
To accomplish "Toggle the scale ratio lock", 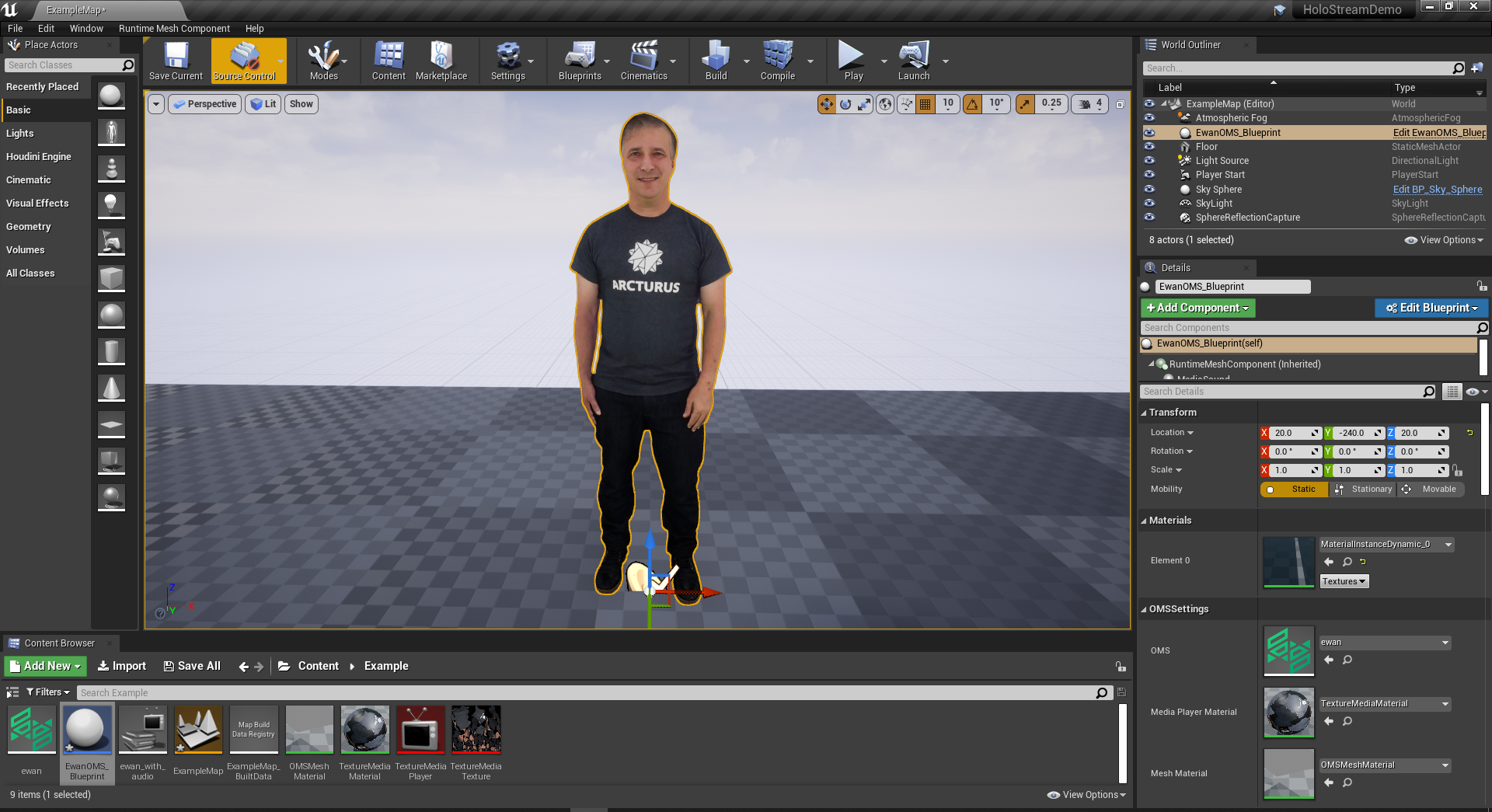I will [1457, 471].
